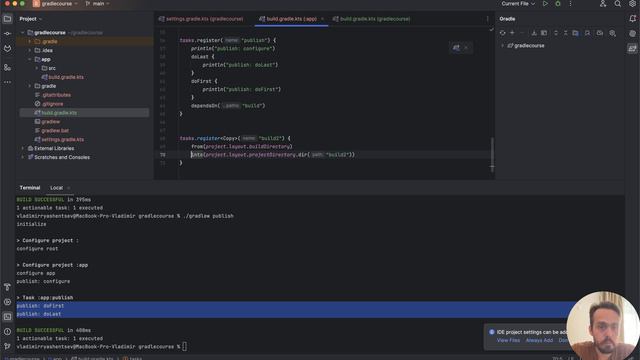The height and width of the screenshot is (360, 640).
Task: Open the Build hammer tool window
Action: [x=7, y=287]
